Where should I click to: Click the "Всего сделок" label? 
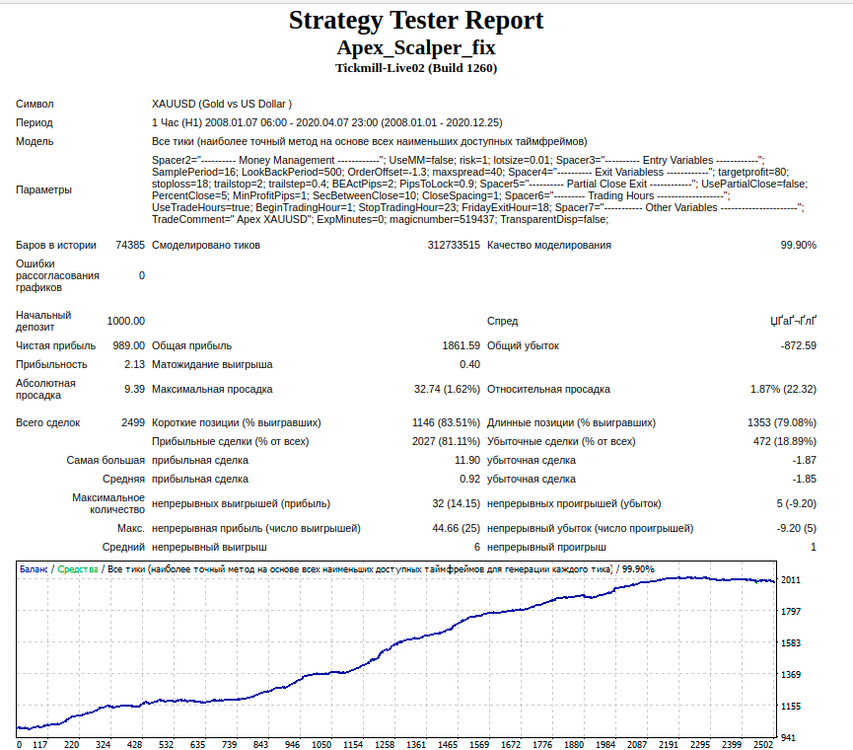(x=48, y=423)
